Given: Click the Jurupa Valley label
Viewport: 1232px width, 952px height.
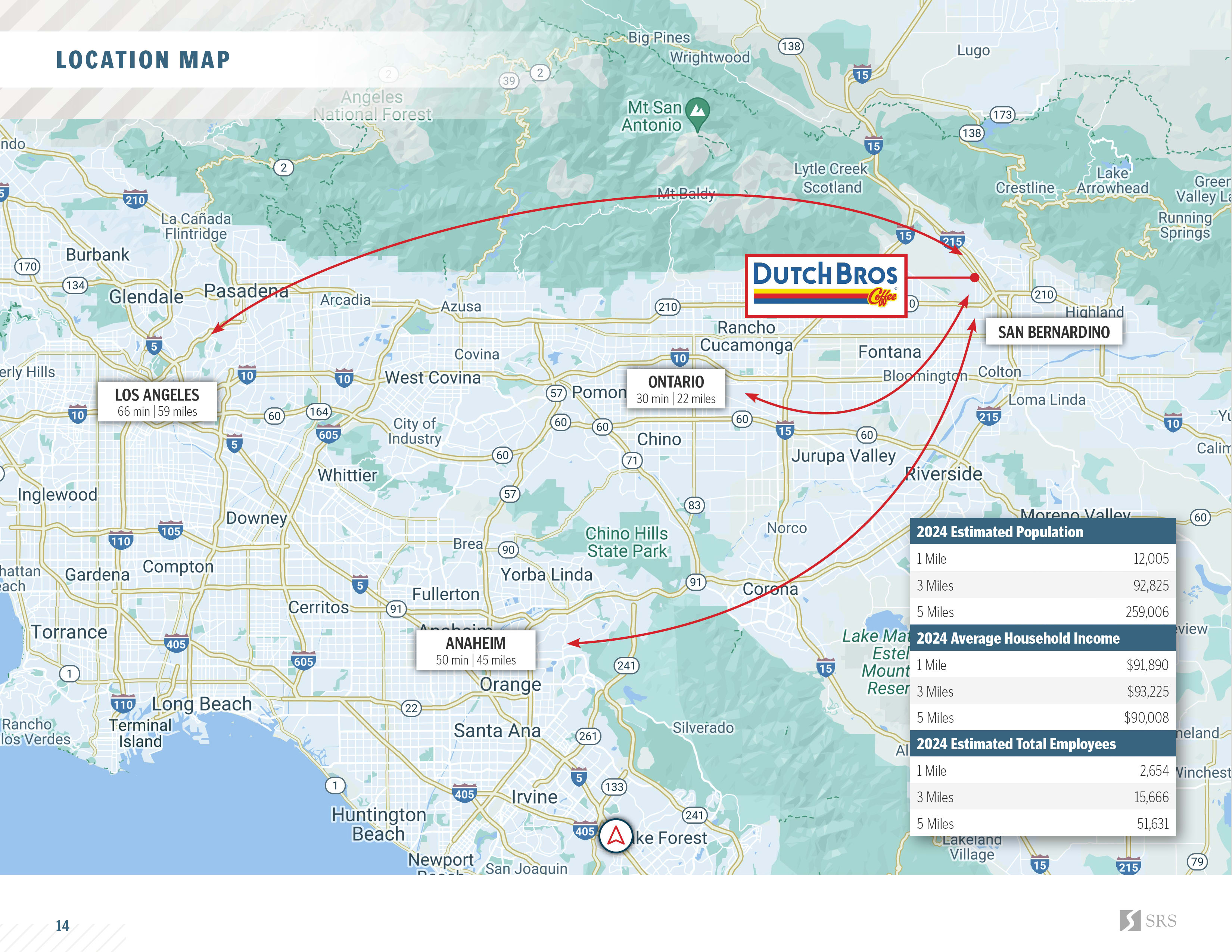Looking at the screenshot, I should click(843, 456).
